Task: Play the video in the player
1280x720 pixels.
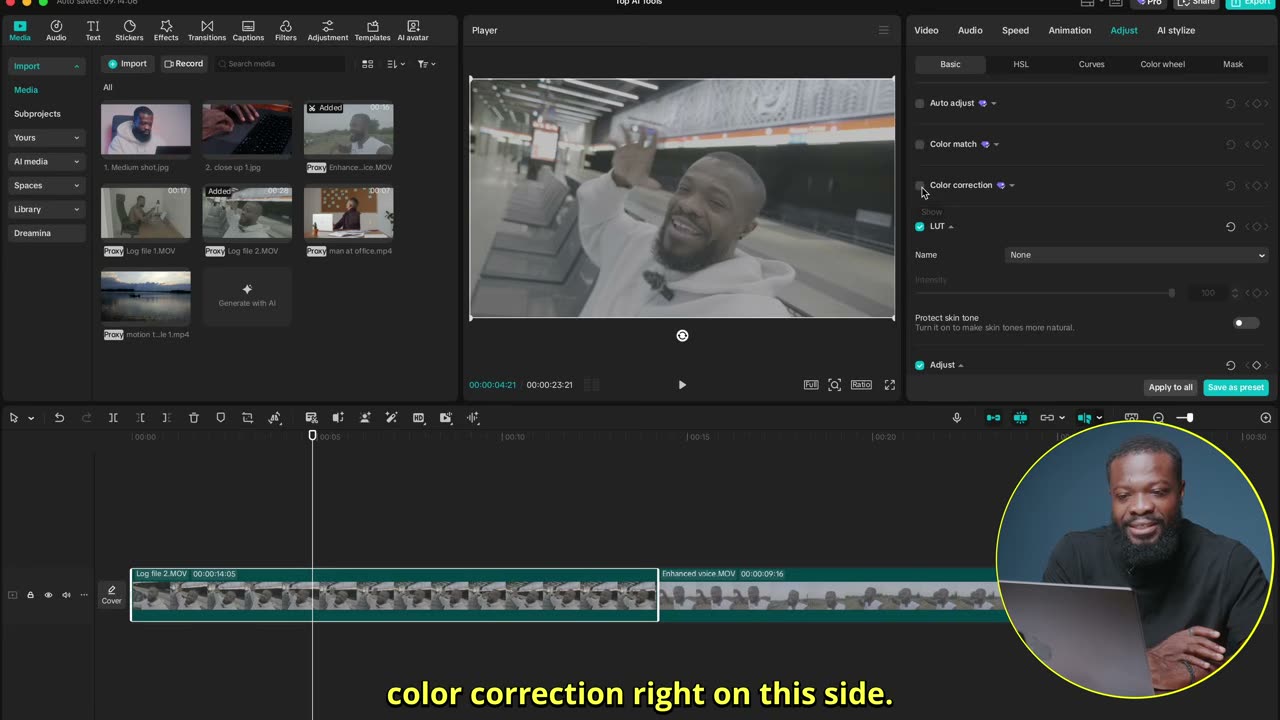Action: tap(682, 385)
